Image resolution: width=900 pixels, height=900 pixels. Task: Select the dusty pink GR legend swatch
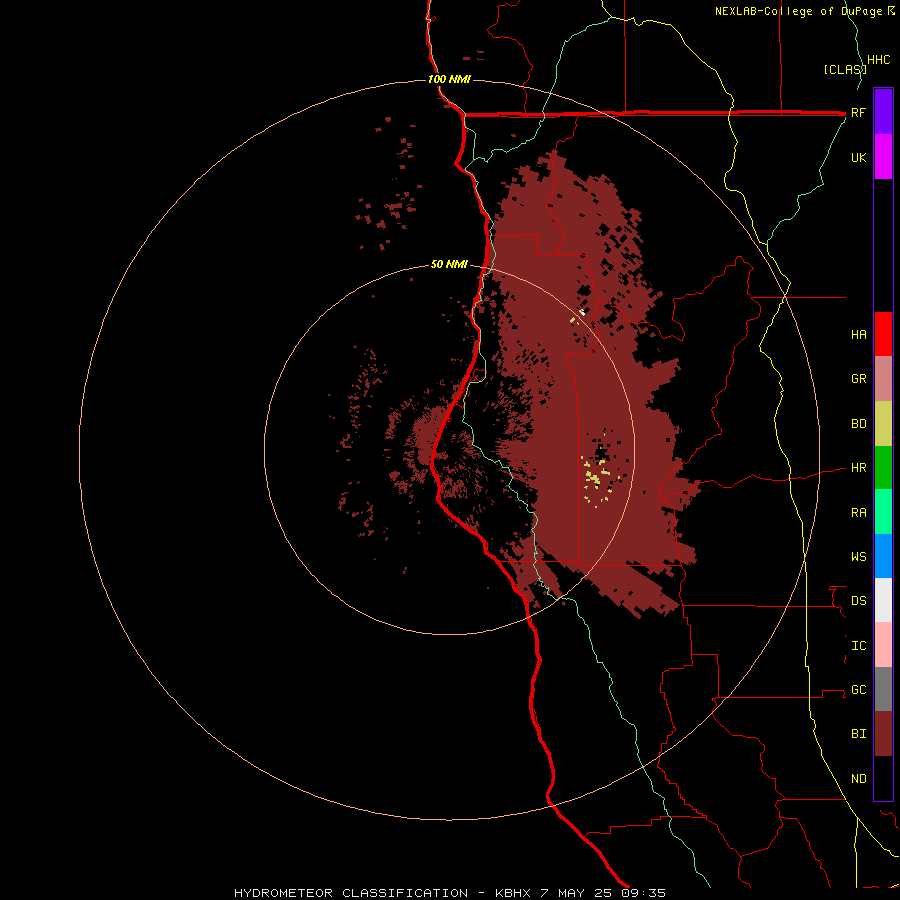pos(883,379)
